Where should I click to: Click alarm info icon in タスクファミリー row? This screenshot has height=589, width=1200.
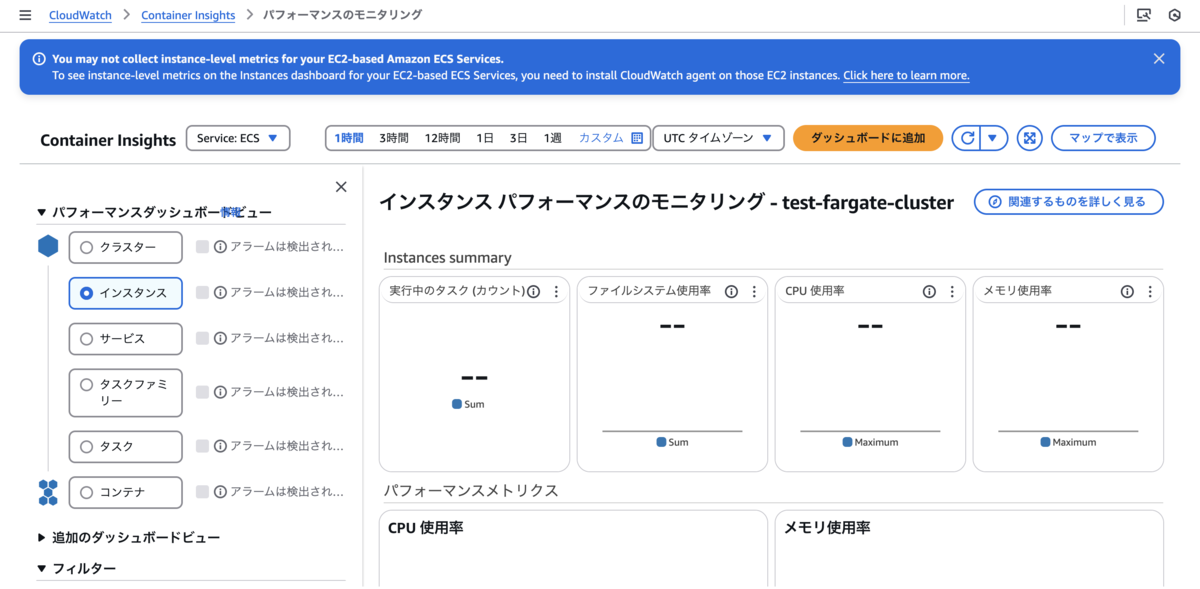[220, 393]
